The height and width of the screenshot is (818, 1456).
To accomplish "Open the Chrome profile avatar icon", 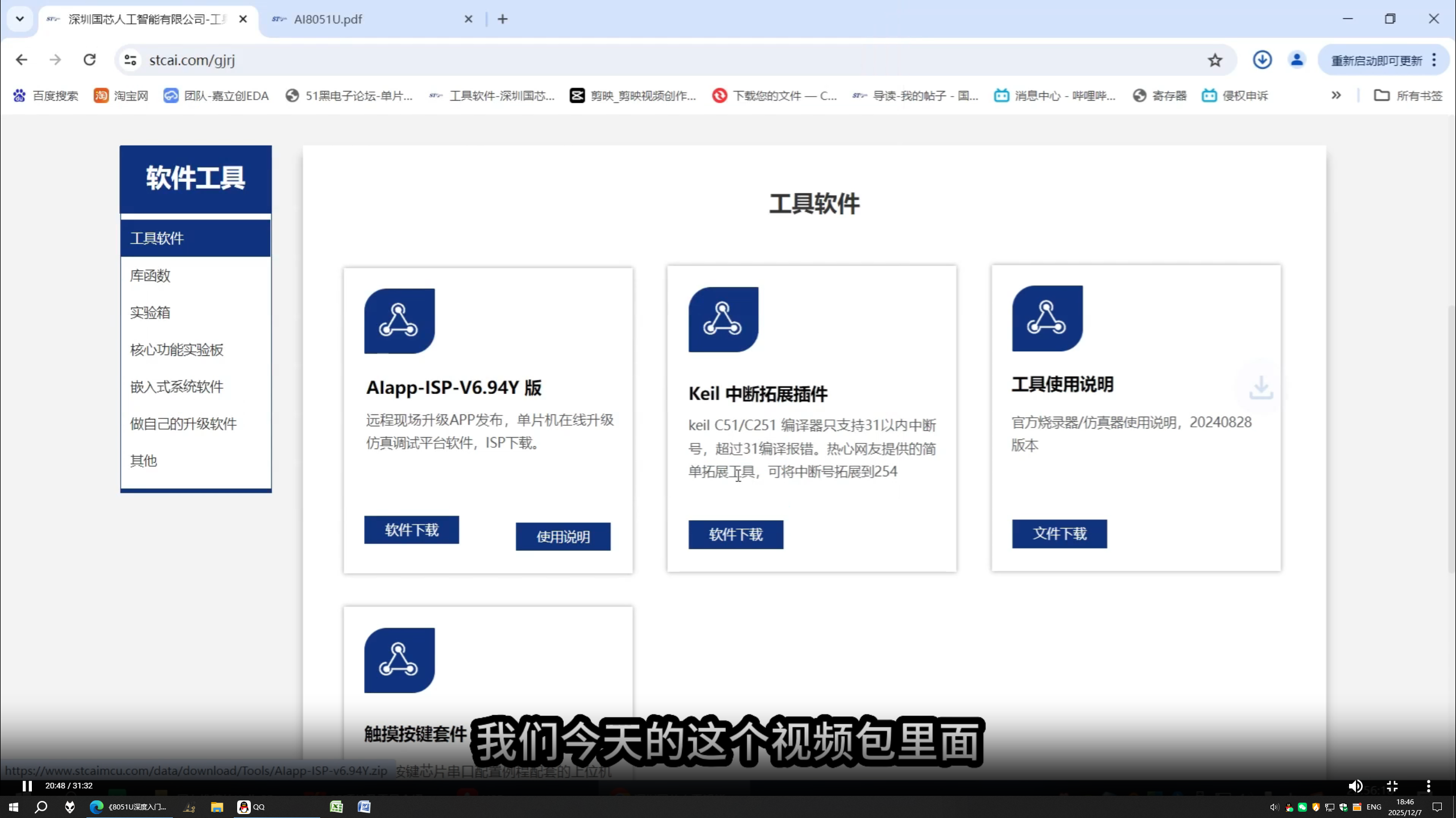I will 1297,60.
